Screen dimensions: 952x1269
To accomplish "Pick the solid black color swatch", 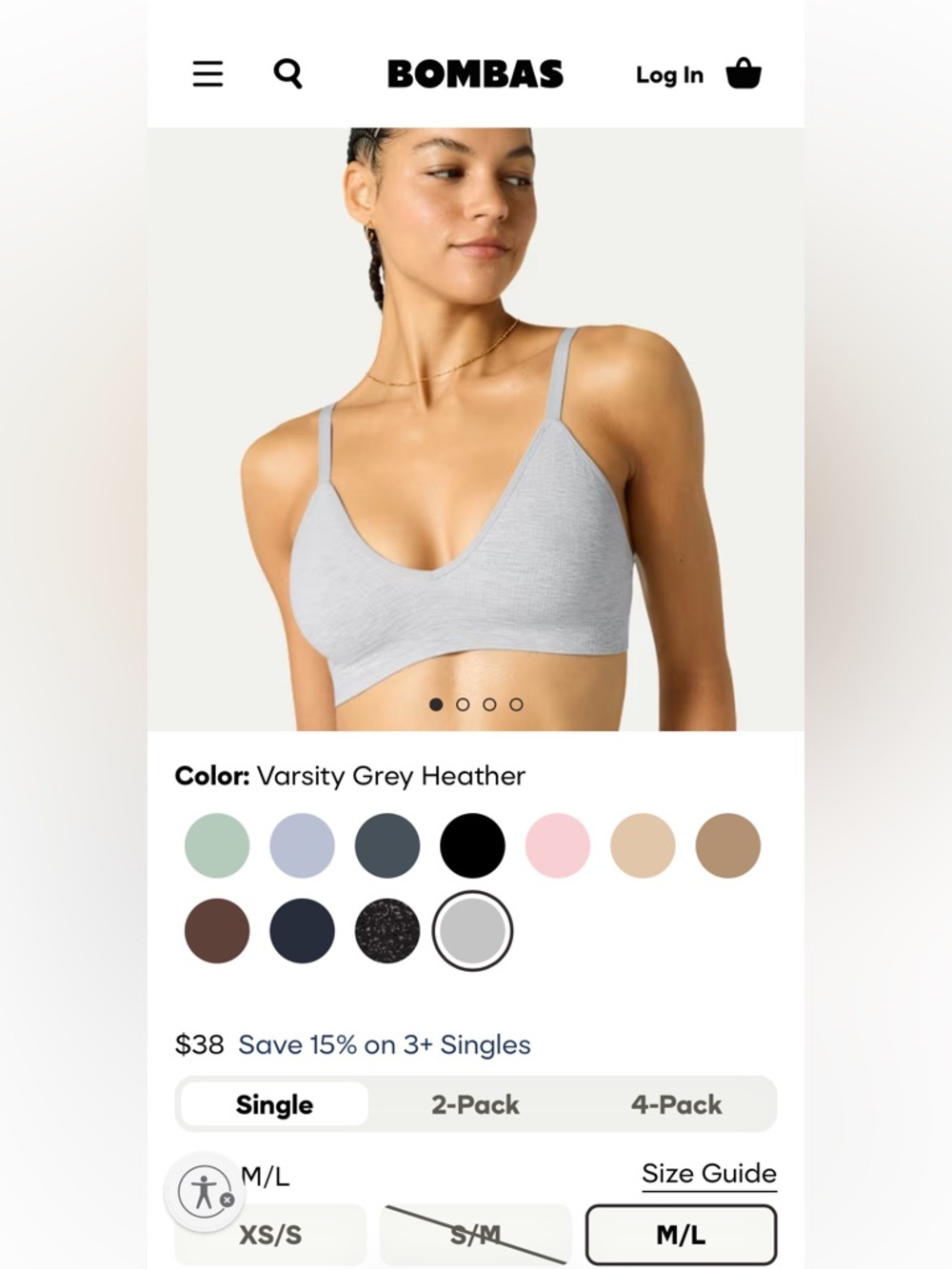I will point(472,845).
